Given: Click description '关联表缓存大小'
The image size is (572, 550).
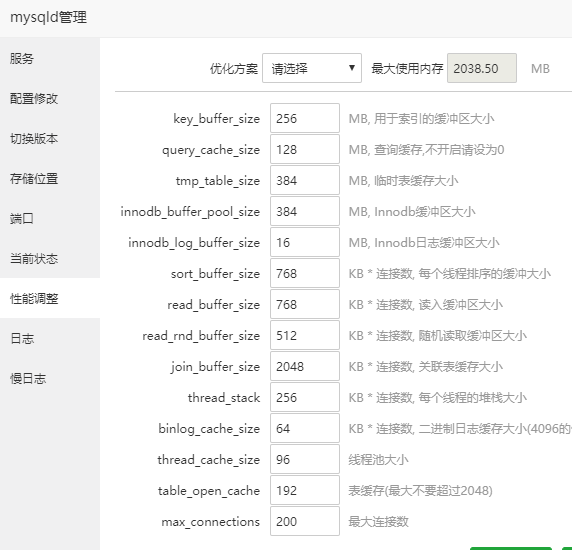Looking at the screenshot, I should pyautogui.click(x=460, y=367).
